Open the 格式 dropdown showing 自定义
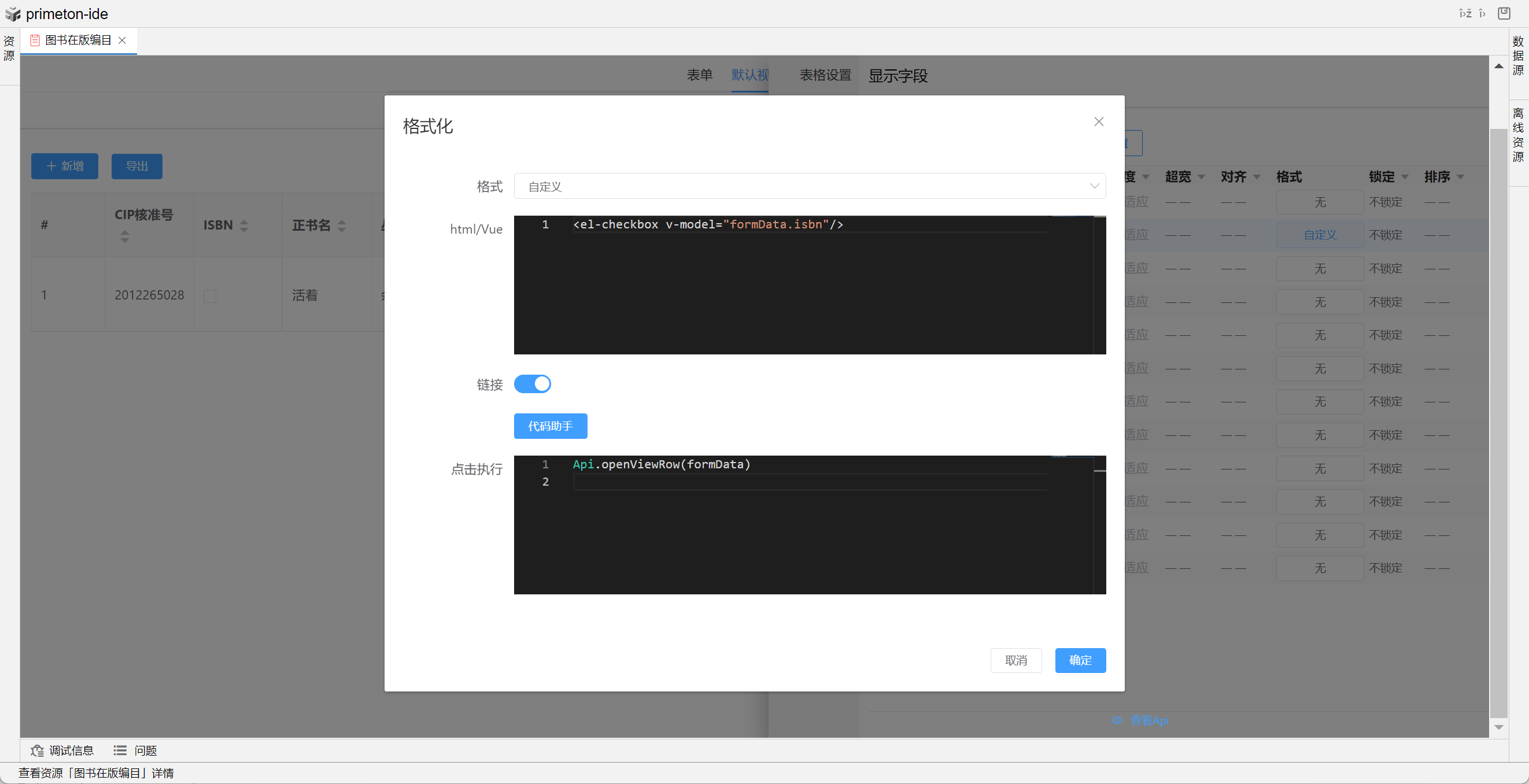 pos(809,186)
